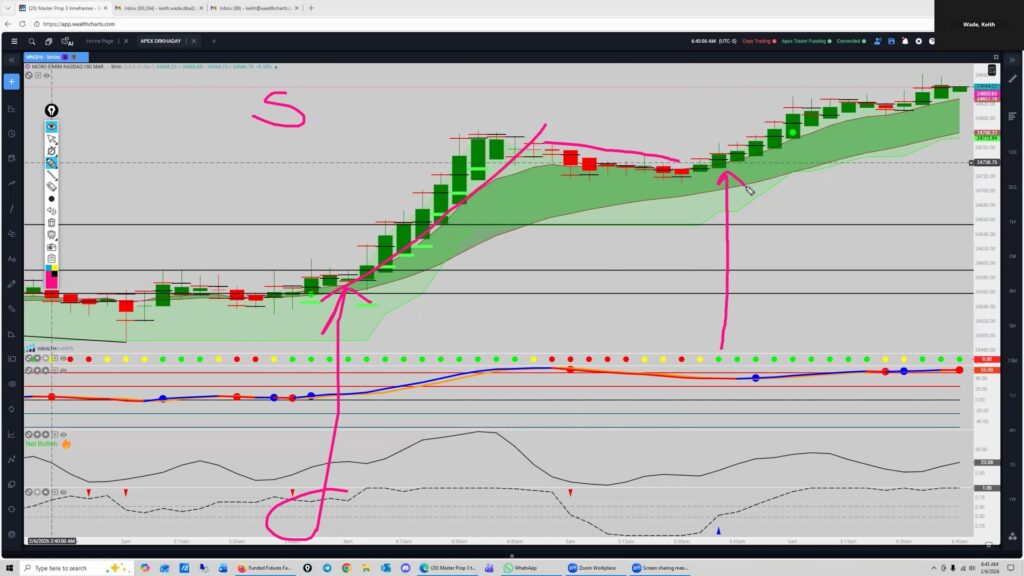Screen dimensions: 1024x576
Task: Select the eraser tool in the annotation toolbar
Action: pyautogui.click(x=51, y=187)
